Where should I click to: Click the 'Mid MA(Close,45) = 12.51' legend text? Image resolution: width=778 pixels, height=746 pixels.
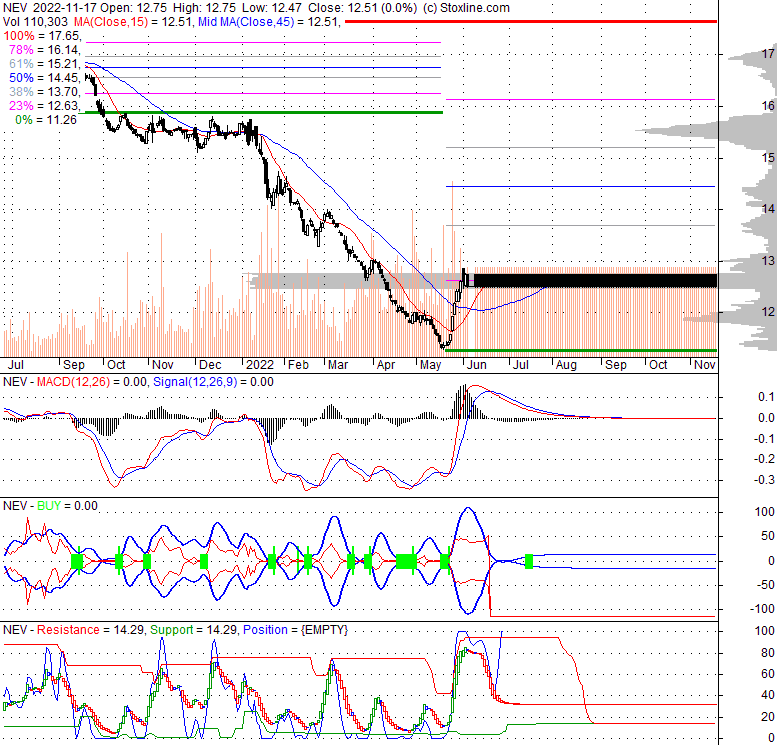(x=269, y=22)
